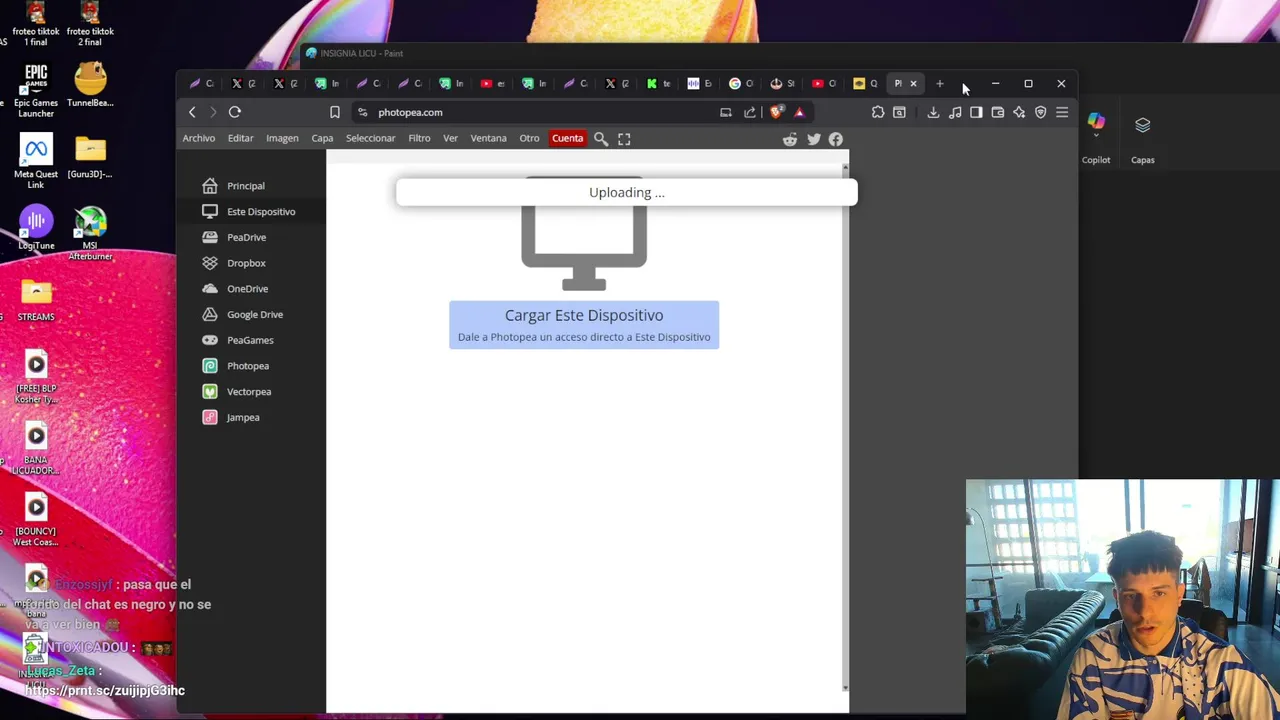The image size is (1280, 720).
Task: Open the browser media music note icon
Action: click(x=955, y=112)
